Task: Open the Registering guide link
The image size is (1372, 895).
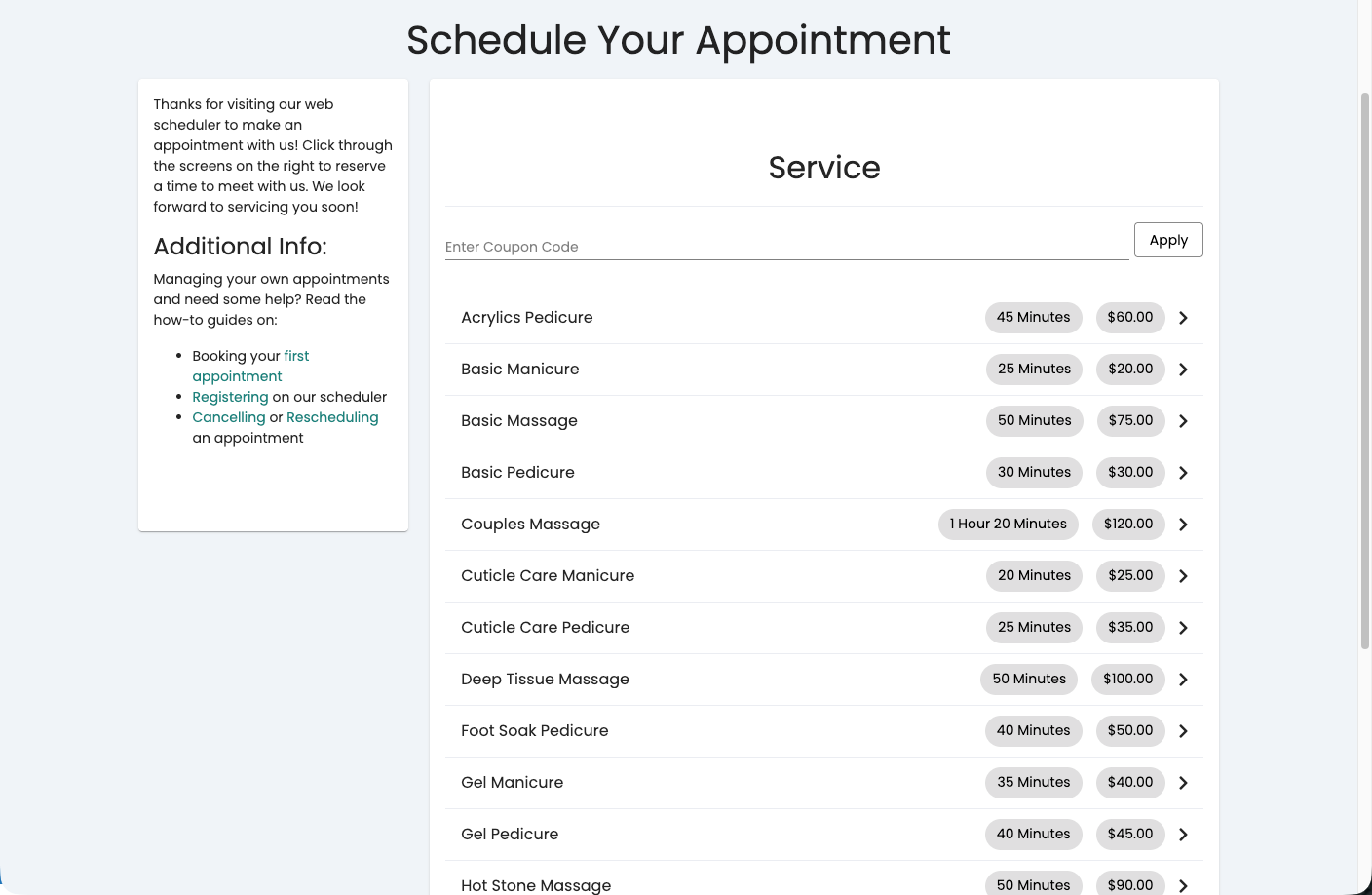Action: (230, 397)
